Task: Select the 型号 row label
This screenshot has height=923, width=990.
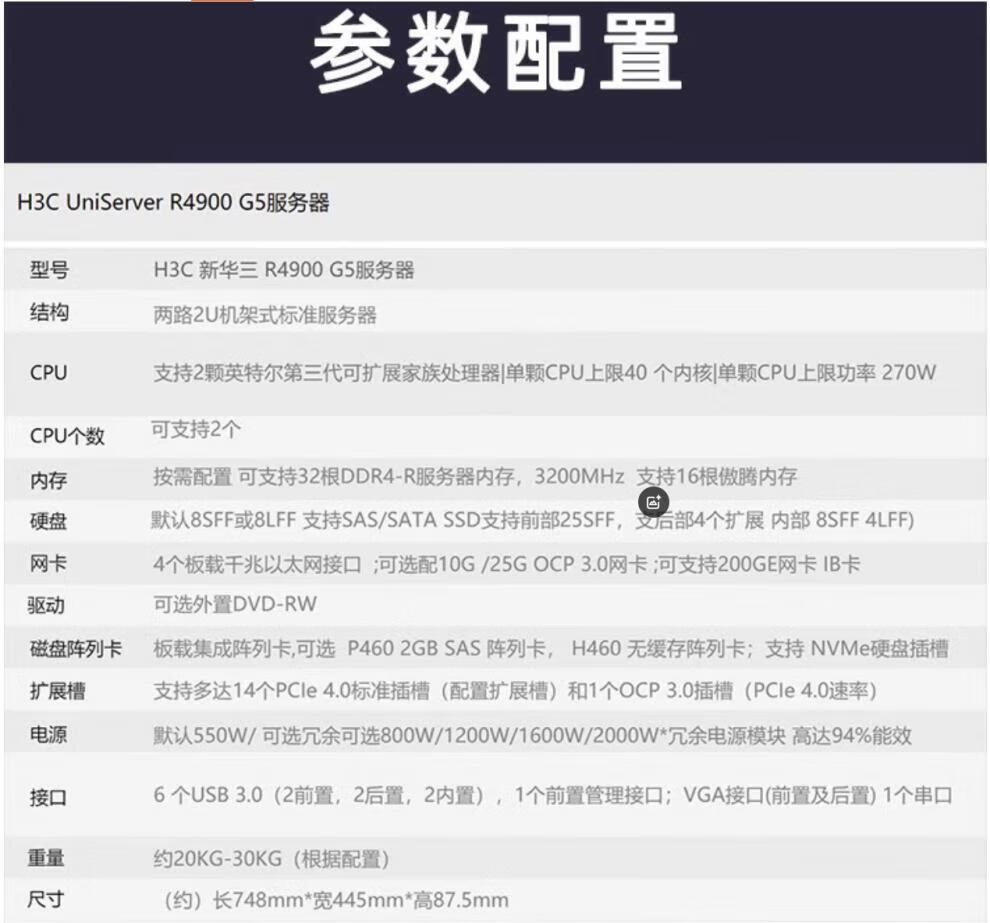Action: point(49,270)
